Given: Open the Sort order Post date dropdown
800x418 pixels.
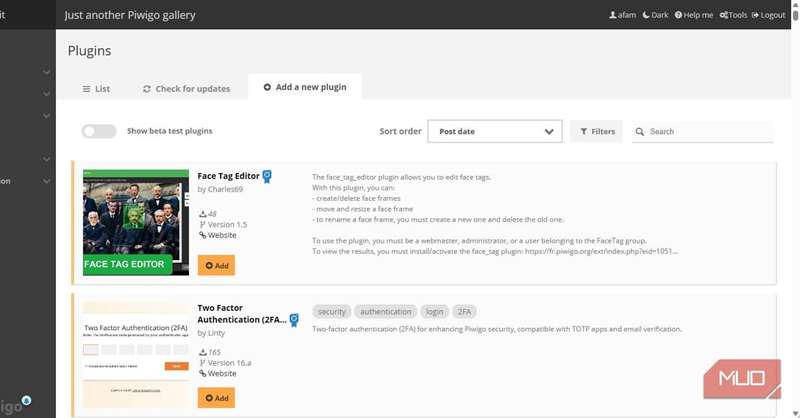Looking at the screenshot, I should [494, 132].
